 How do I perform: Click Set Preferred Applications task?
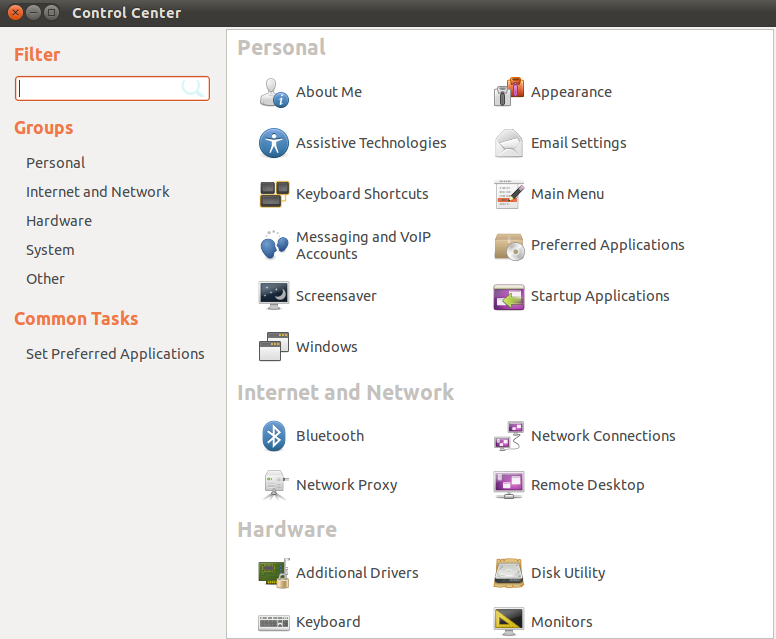click(115, 354)
